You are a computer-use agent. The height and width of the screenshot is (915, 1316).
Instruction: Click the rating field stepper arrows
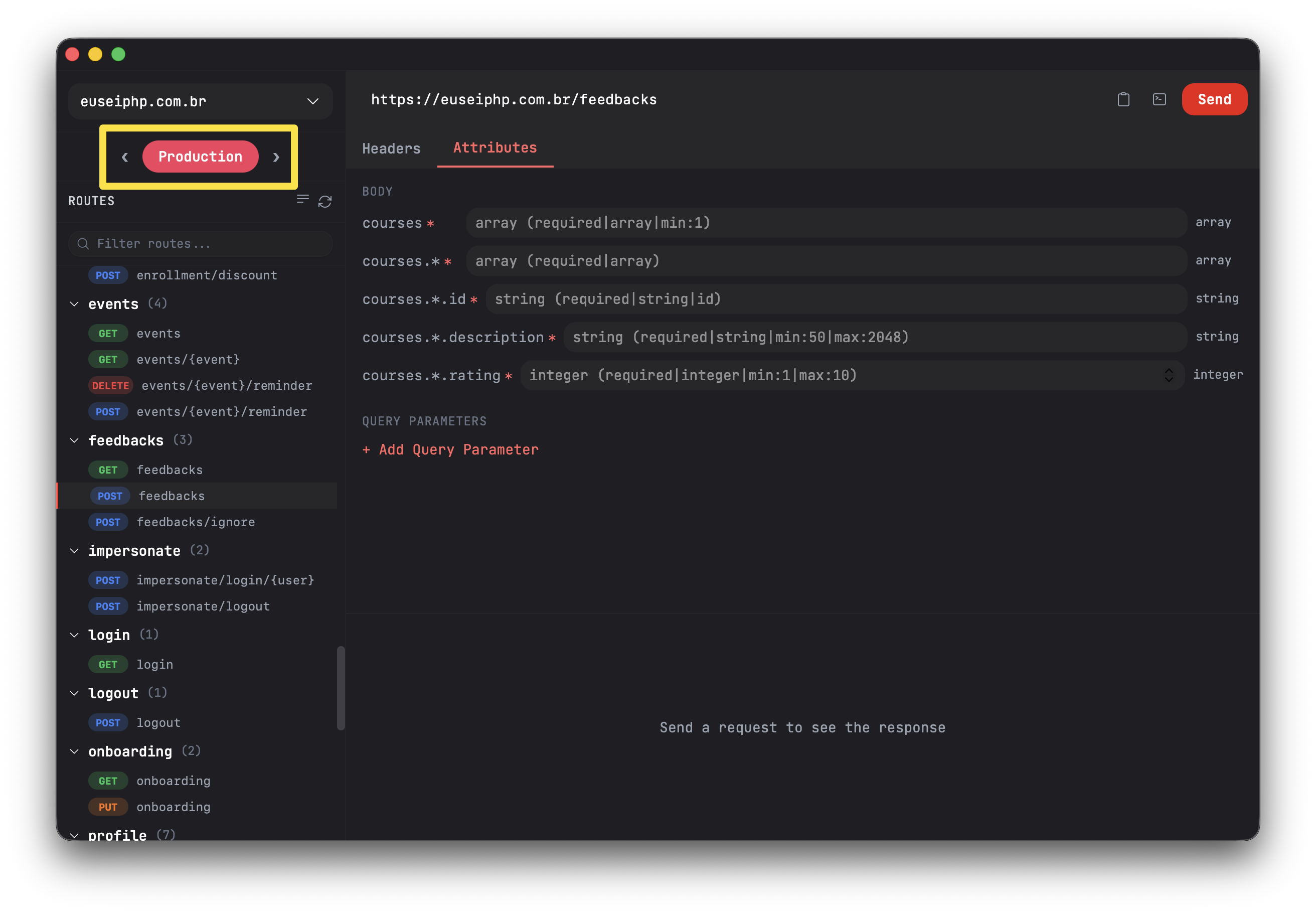tap(1169, 376)
